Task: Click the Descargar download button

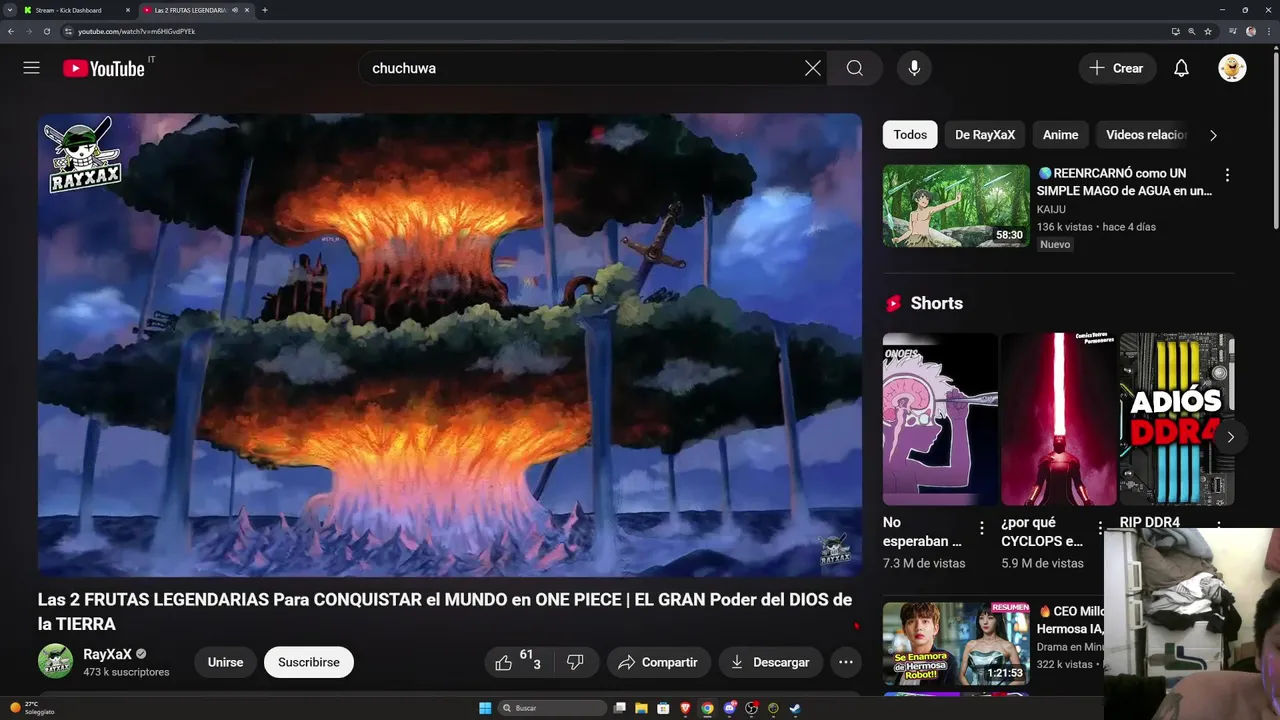Action: tap(771, 662)
